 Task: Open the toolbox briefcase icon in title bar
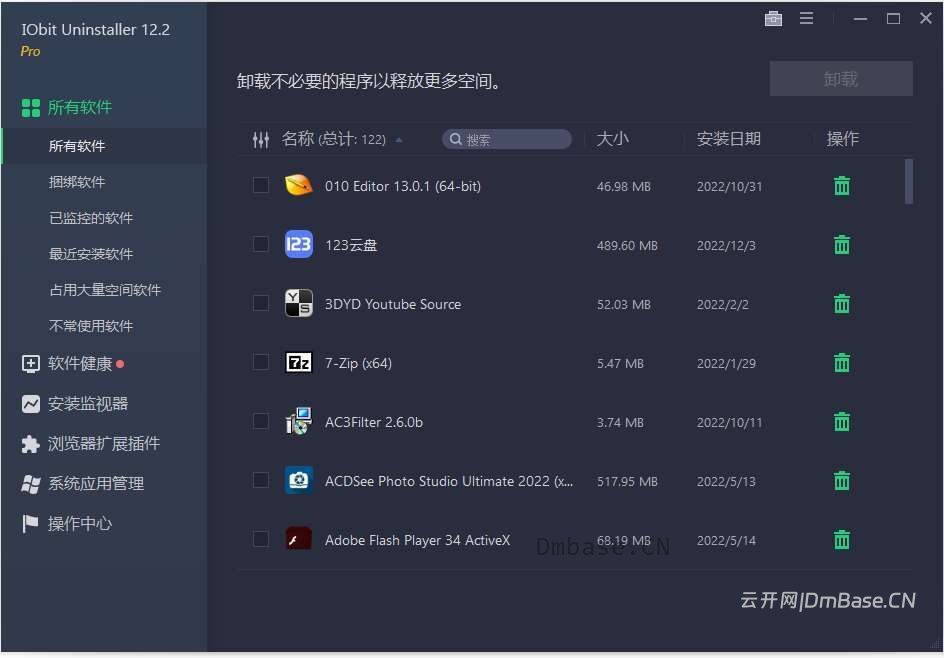(773, 19)
